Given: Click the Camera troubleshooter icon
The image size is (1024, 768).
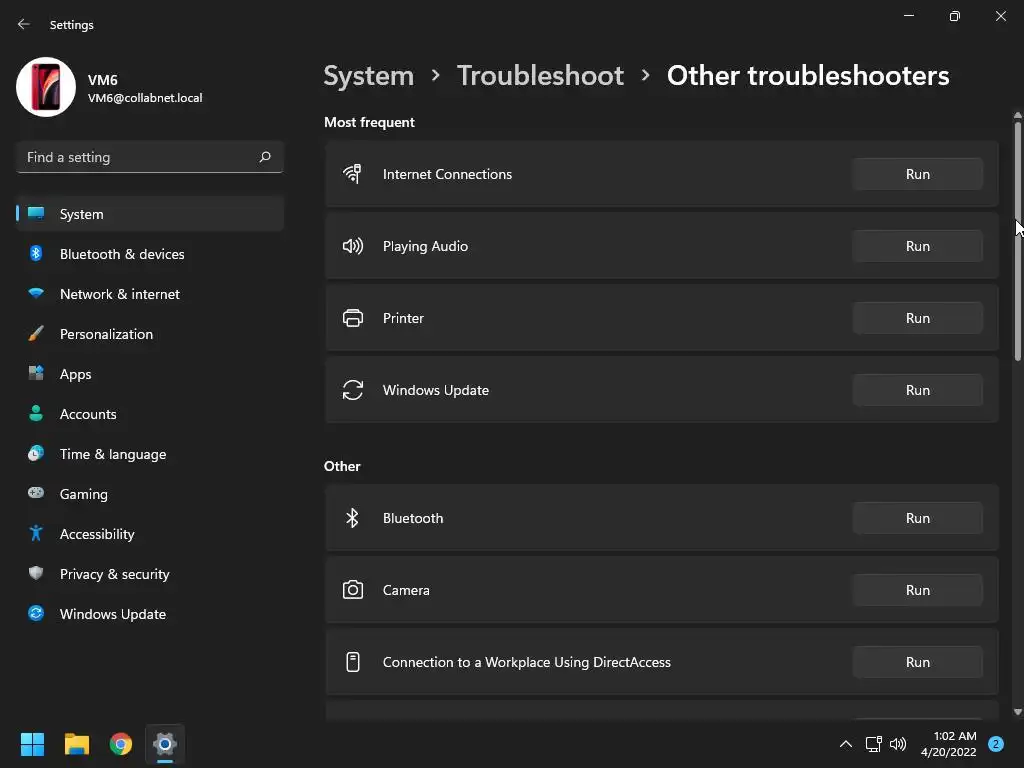Looking at the screenshot, I should coord(352,590).
